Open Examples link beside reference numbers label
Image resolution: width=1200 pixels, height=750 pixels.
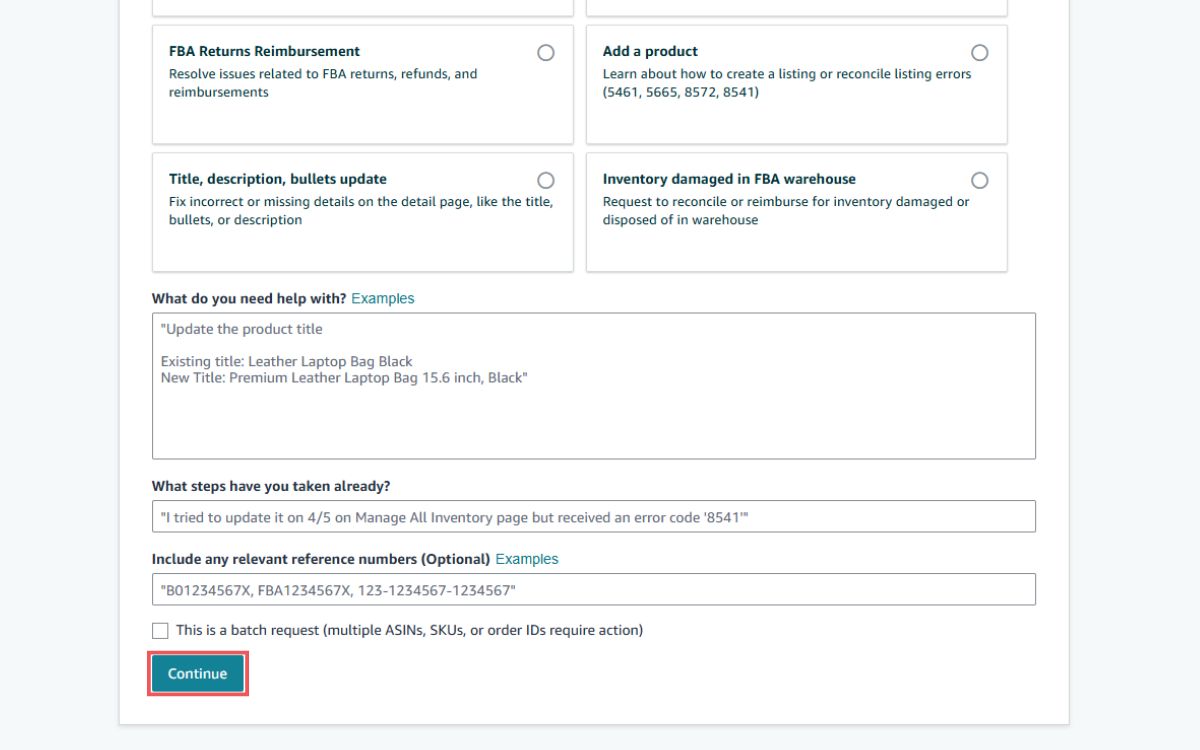click(x=526, y=560)
